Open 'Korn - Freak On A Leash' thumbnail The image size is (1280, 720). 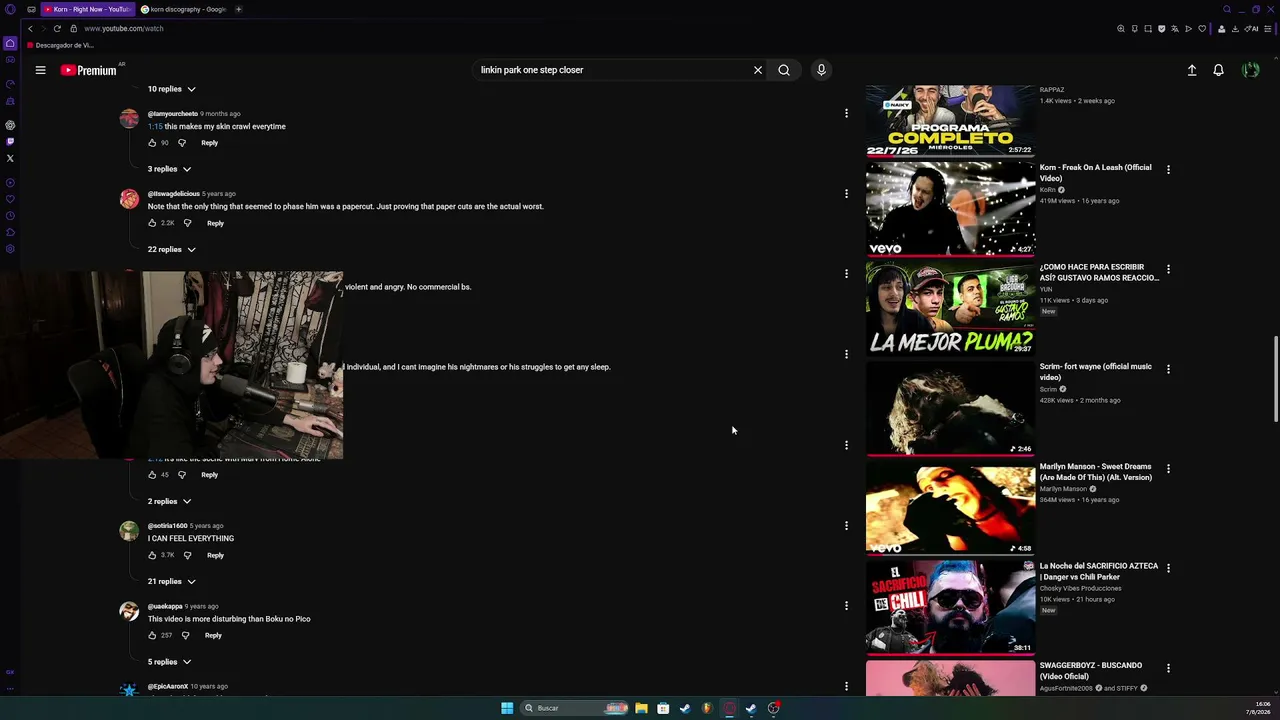tap(951, 209)
